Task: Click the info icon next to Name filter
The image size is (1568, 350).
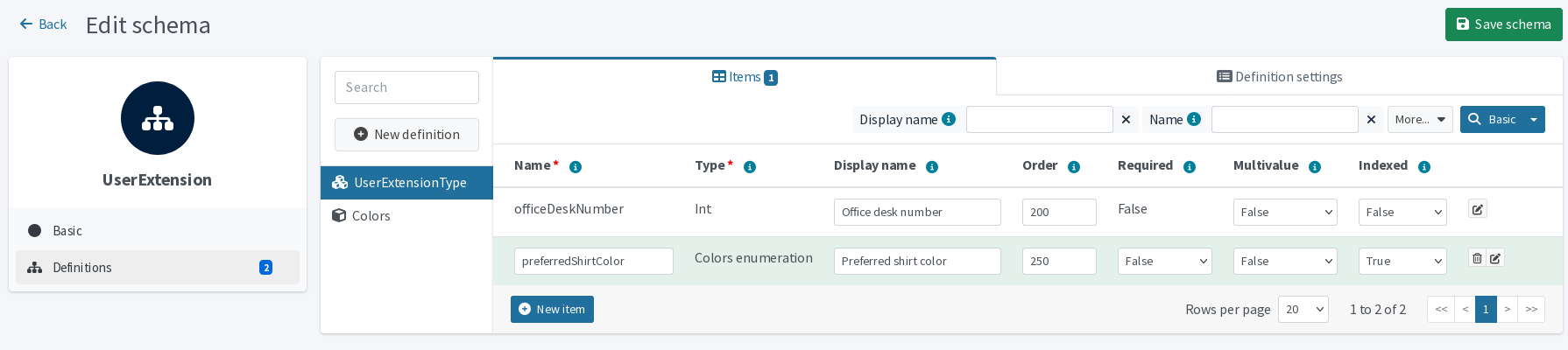Action: click(x=1194, y=119)
